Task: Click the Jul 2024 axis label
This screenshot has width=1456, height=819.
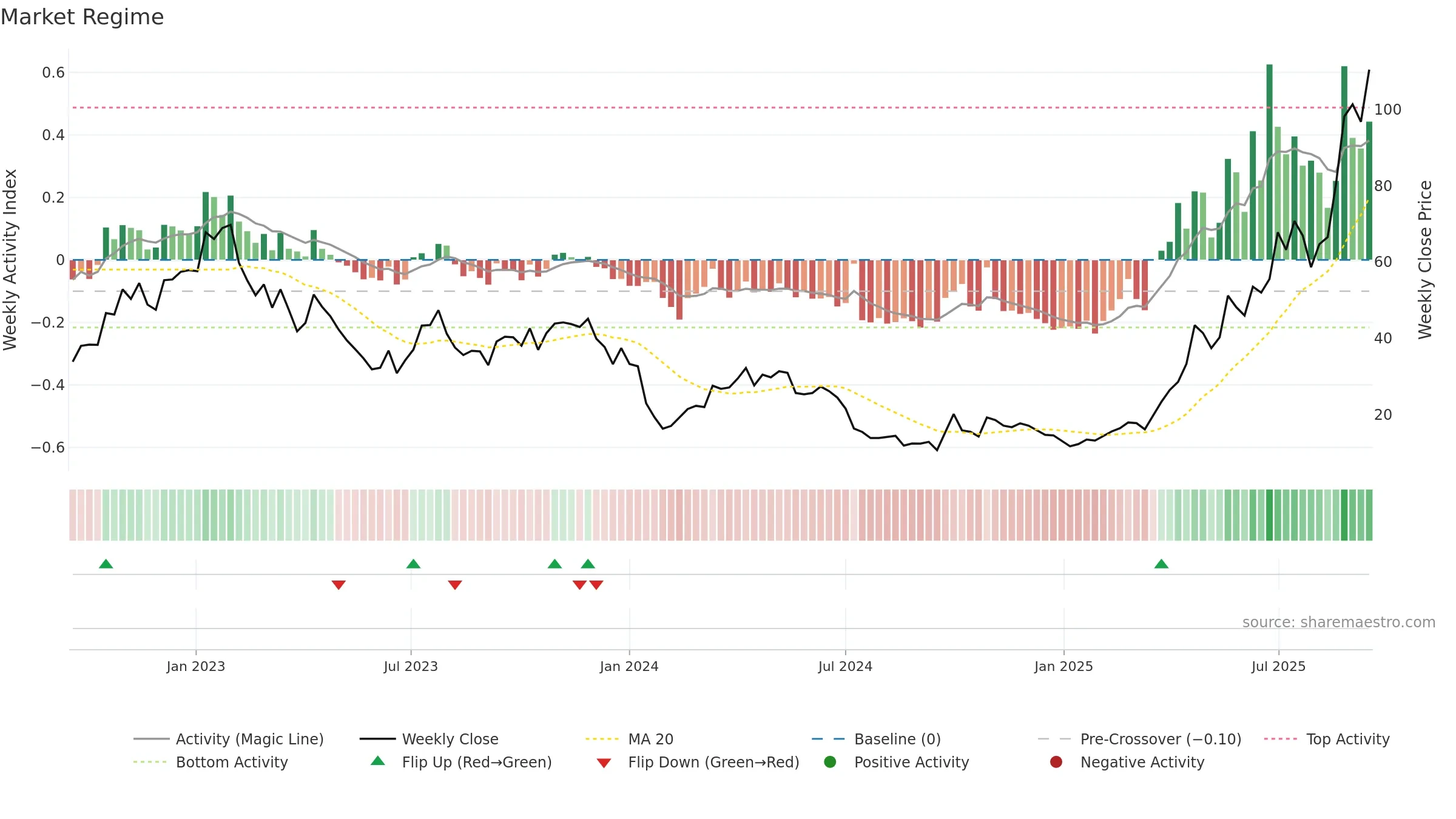Action: [x=845, y=666]
